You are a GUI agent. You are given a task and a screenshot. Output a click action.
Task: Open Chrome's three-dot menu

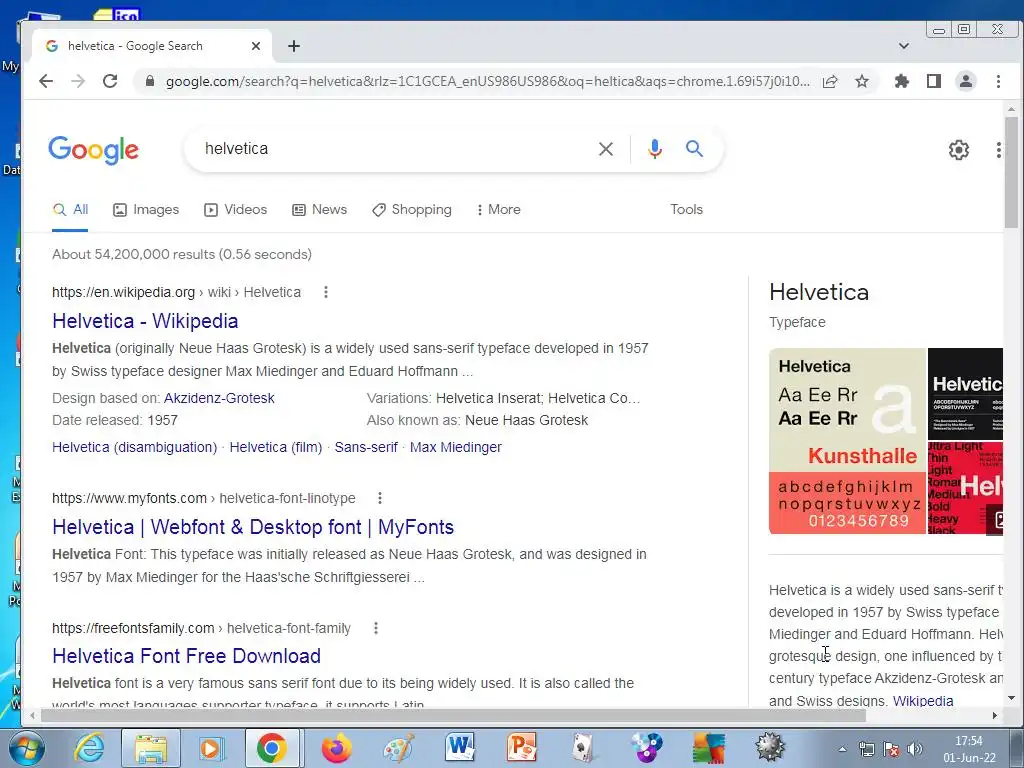[x=998, y=81]
